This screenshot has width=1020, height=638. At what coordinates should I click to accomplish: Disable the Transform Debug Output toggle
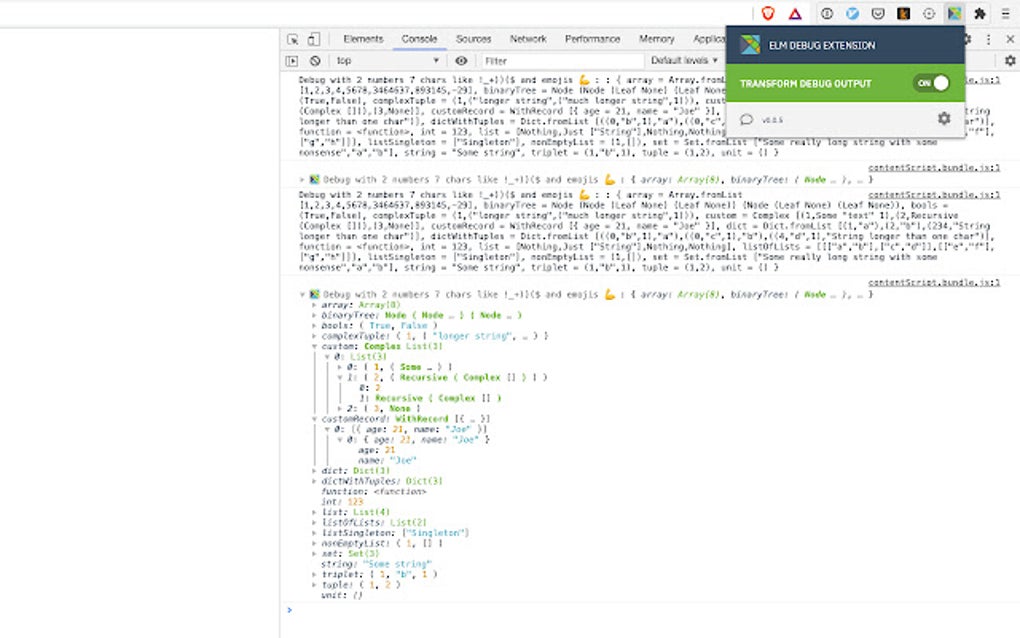932,83
